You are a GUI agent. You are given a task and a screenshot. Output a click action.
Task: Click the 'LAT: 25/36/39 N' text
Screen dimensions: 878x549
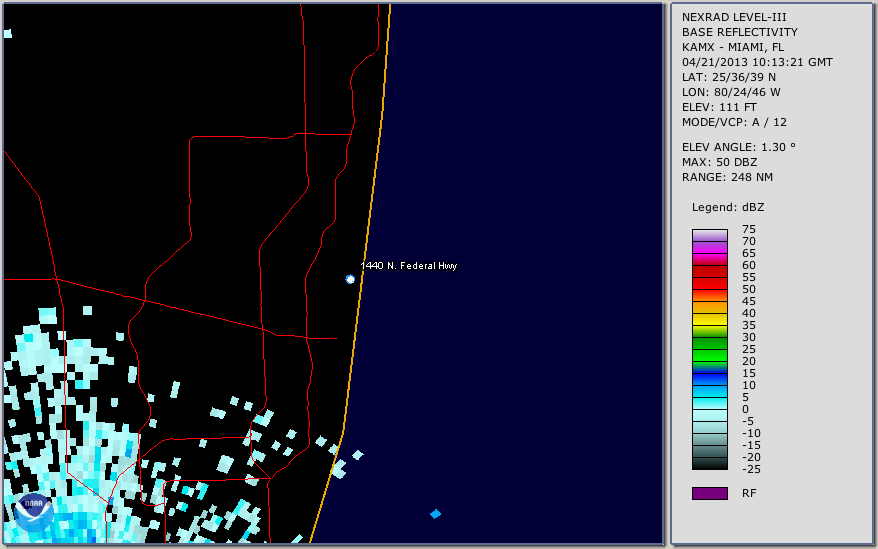728,77
